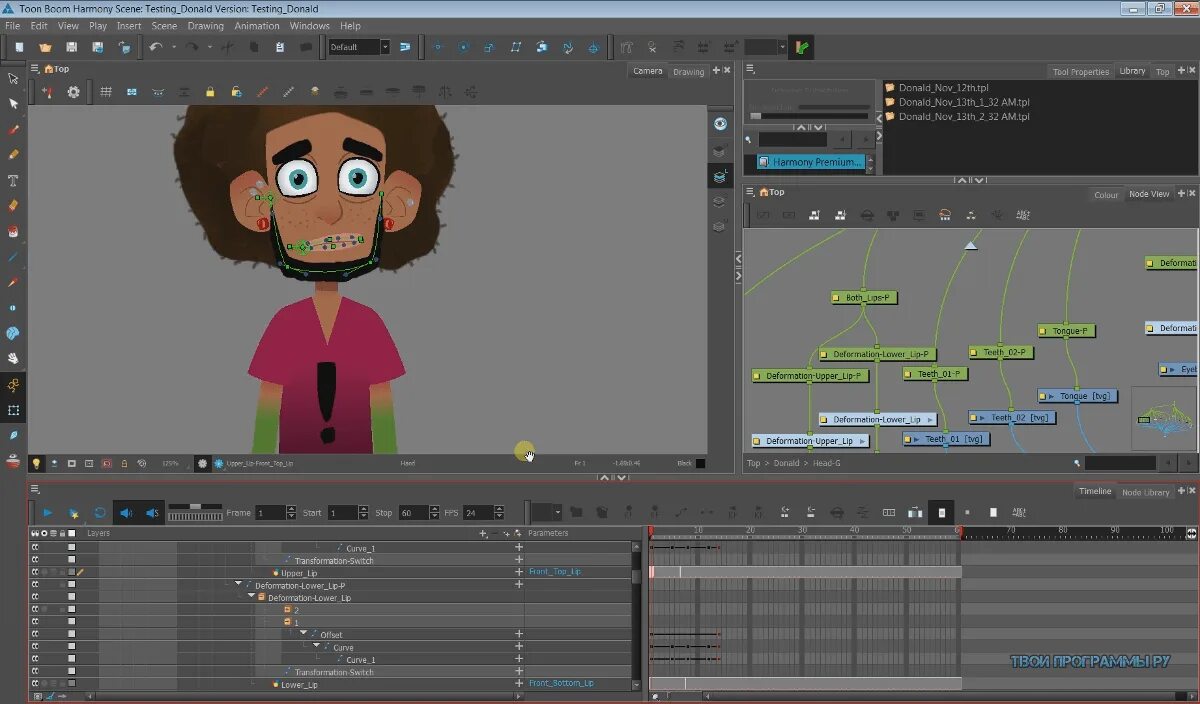Select the Text tool in the left toolbar
This screenshot has height=704, width=1200.
pyautogui.click(x=13, y=180)
